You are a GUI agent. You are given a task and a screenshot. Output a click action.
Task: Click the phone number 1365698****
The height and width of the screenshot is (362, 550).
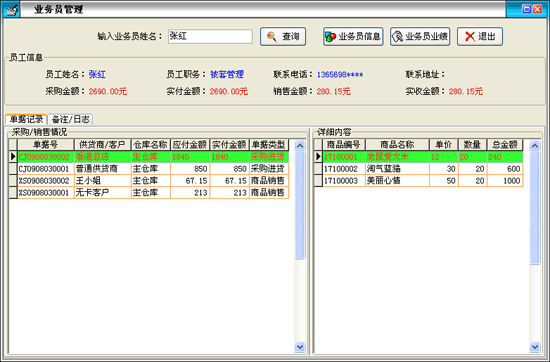click(340, 75)
